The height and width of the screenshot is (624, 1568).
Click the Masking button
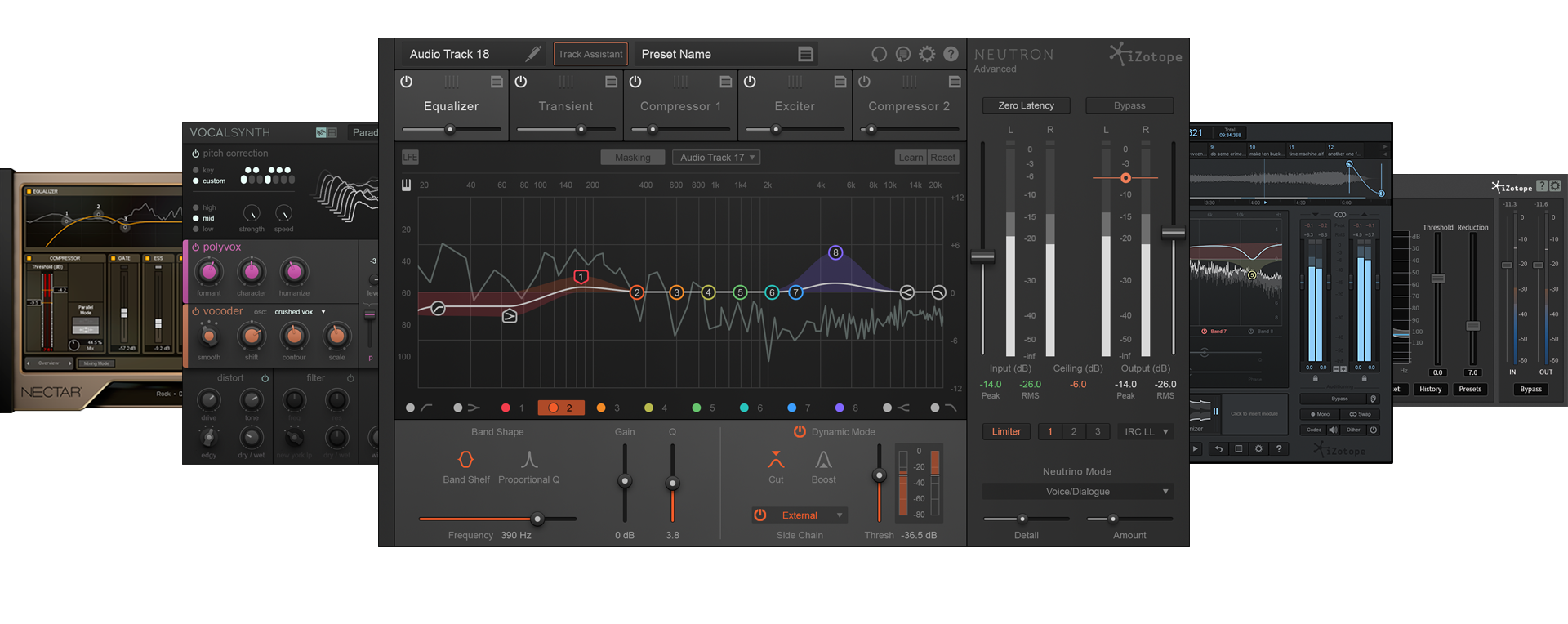[633, 157]
